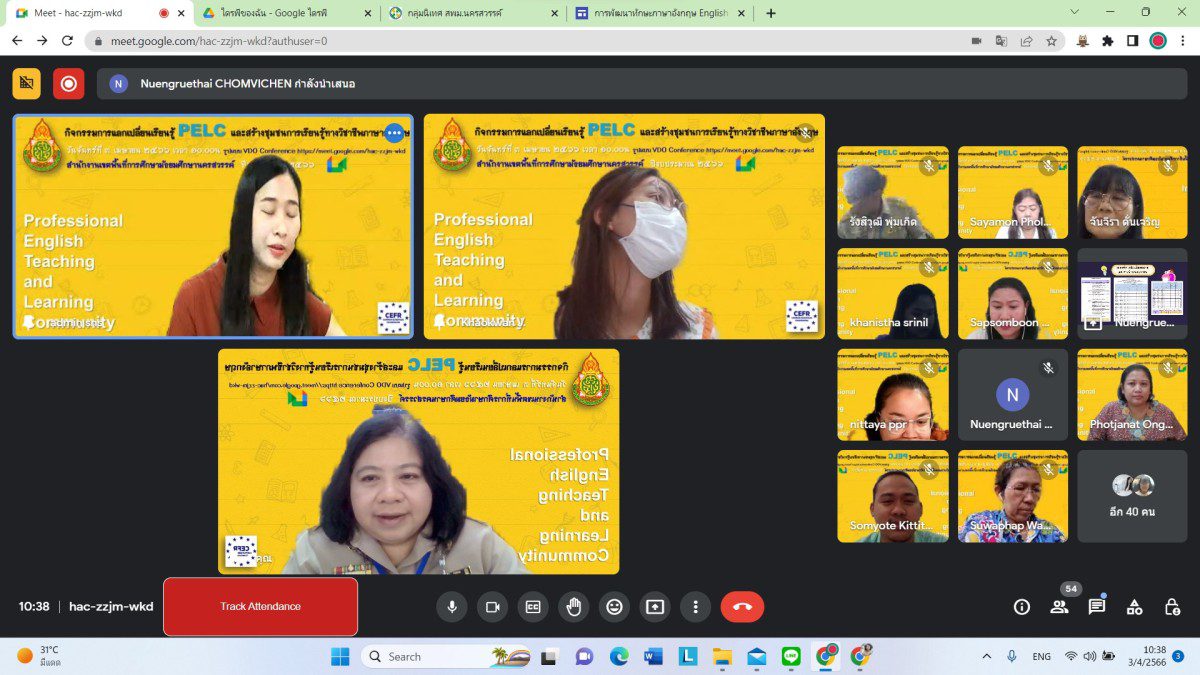
Task: Select Nuengruethai's shared presentation tile
Action: [x=1132, y=294]
